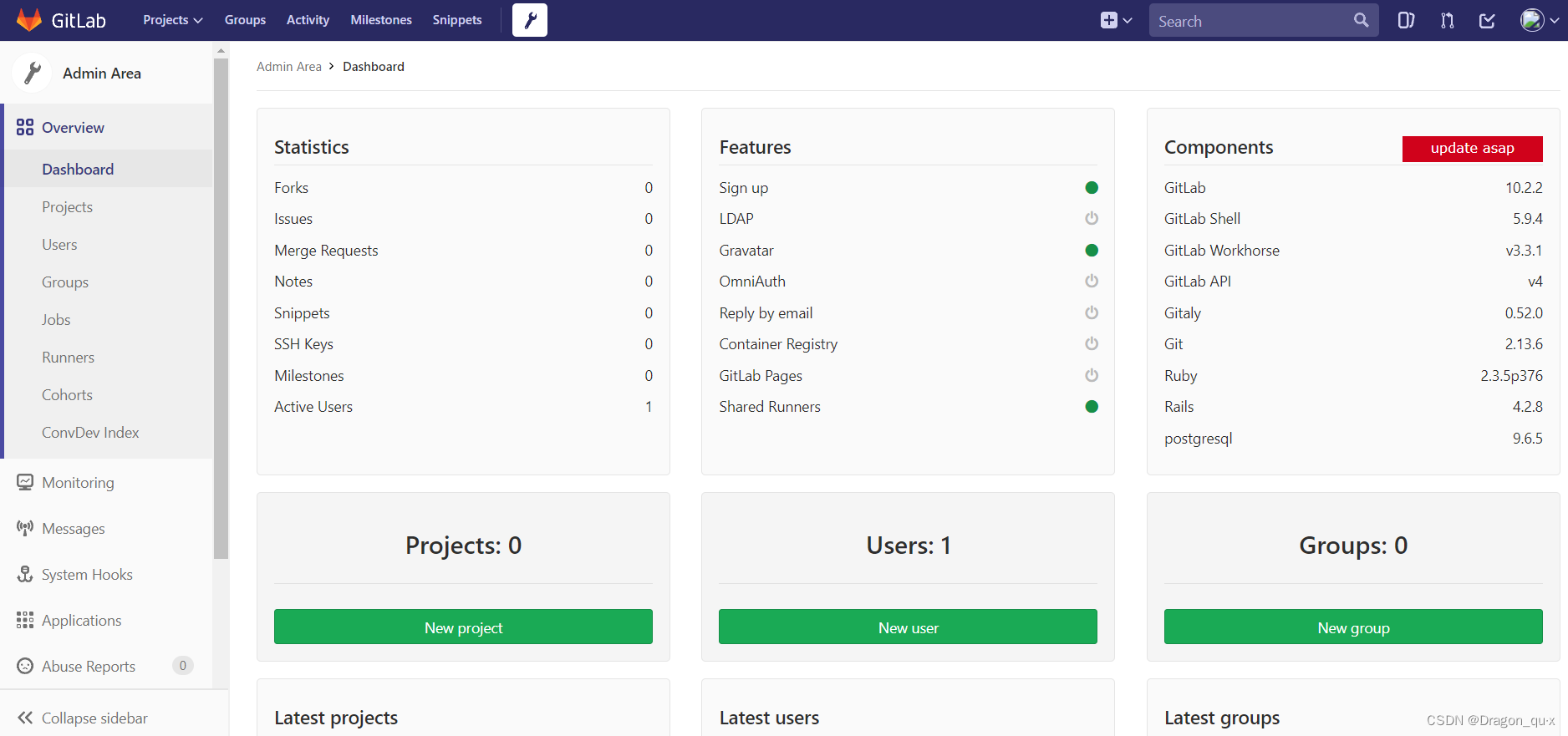The image size is (1568, 736).
Task: Click the New group button
Action: 1353,627
